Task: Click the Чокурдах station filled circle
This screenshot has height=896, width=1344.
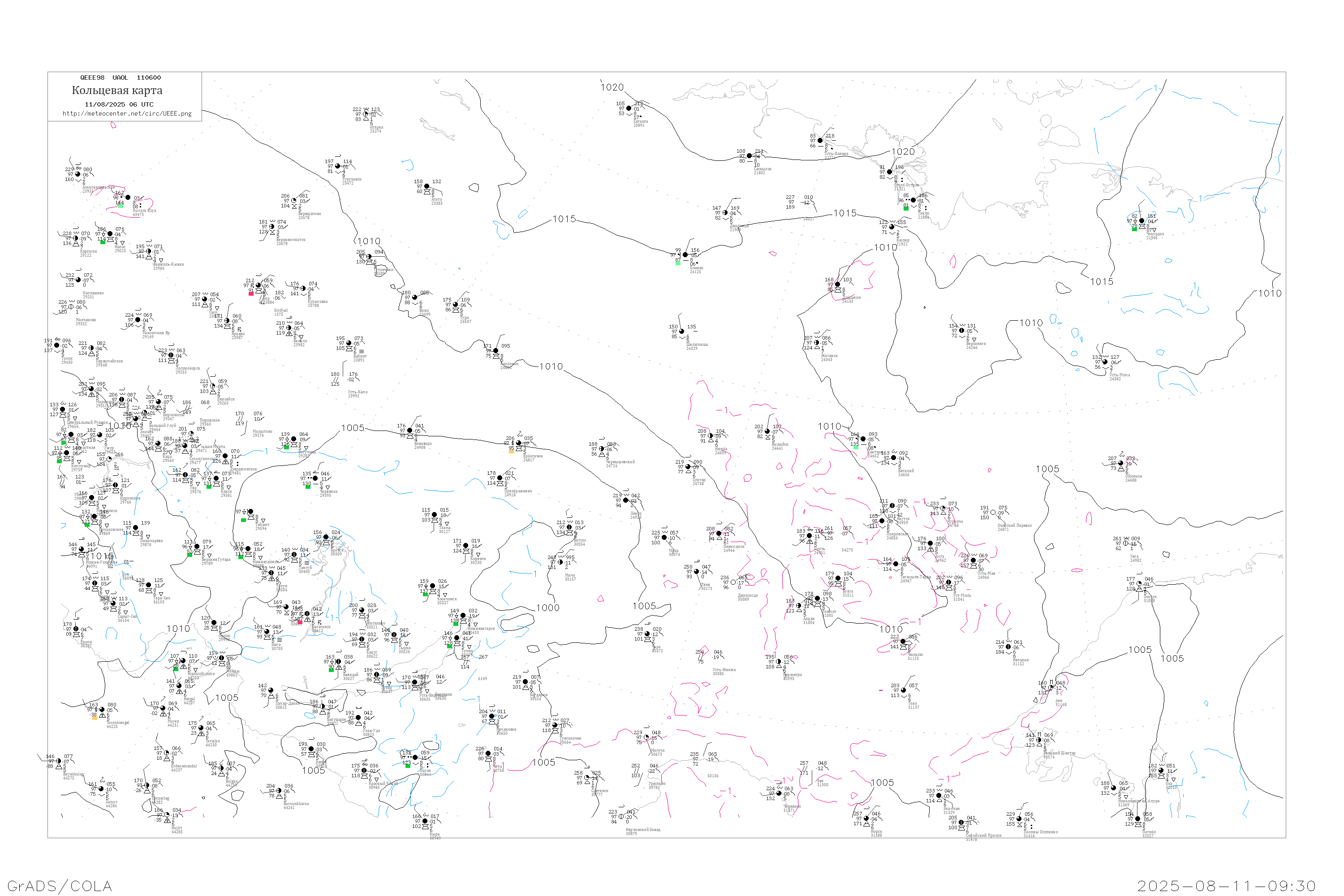Action: [x=1142, y=220]
